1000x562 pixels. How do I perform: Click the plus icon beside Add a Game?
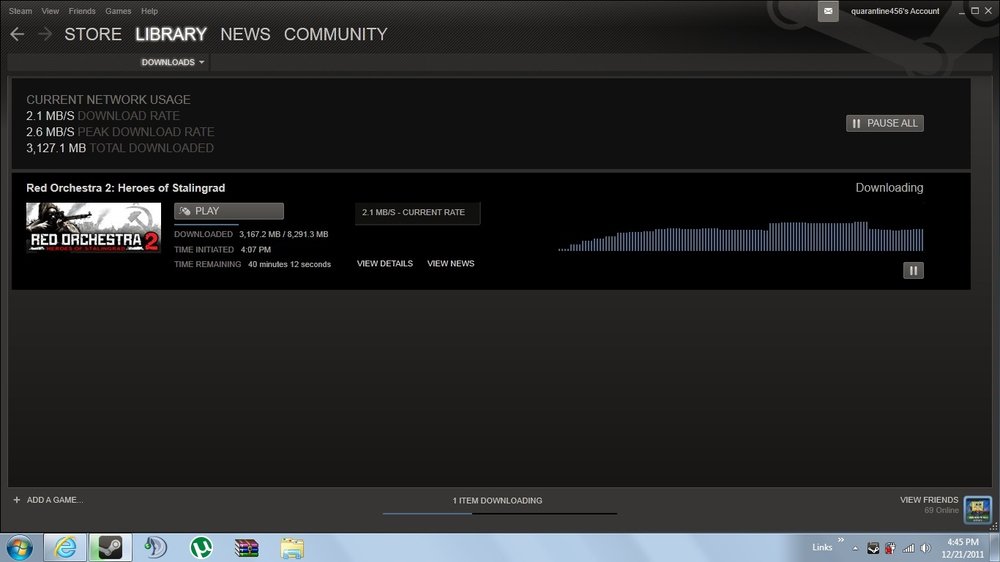tap(17, 500)
